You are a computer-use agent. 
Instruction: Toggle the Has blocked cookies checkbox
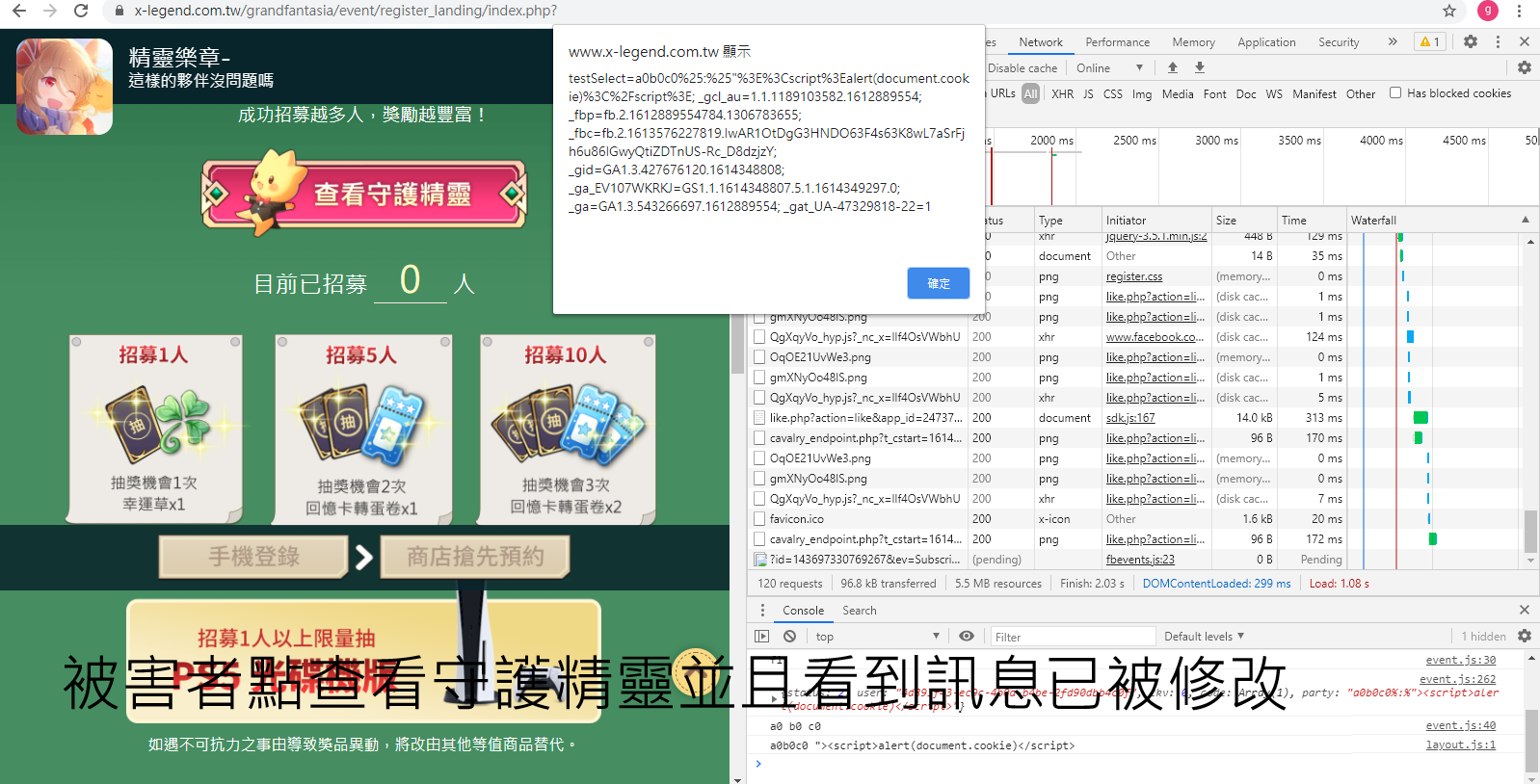pyautogui.click(x=1395, y=92)
